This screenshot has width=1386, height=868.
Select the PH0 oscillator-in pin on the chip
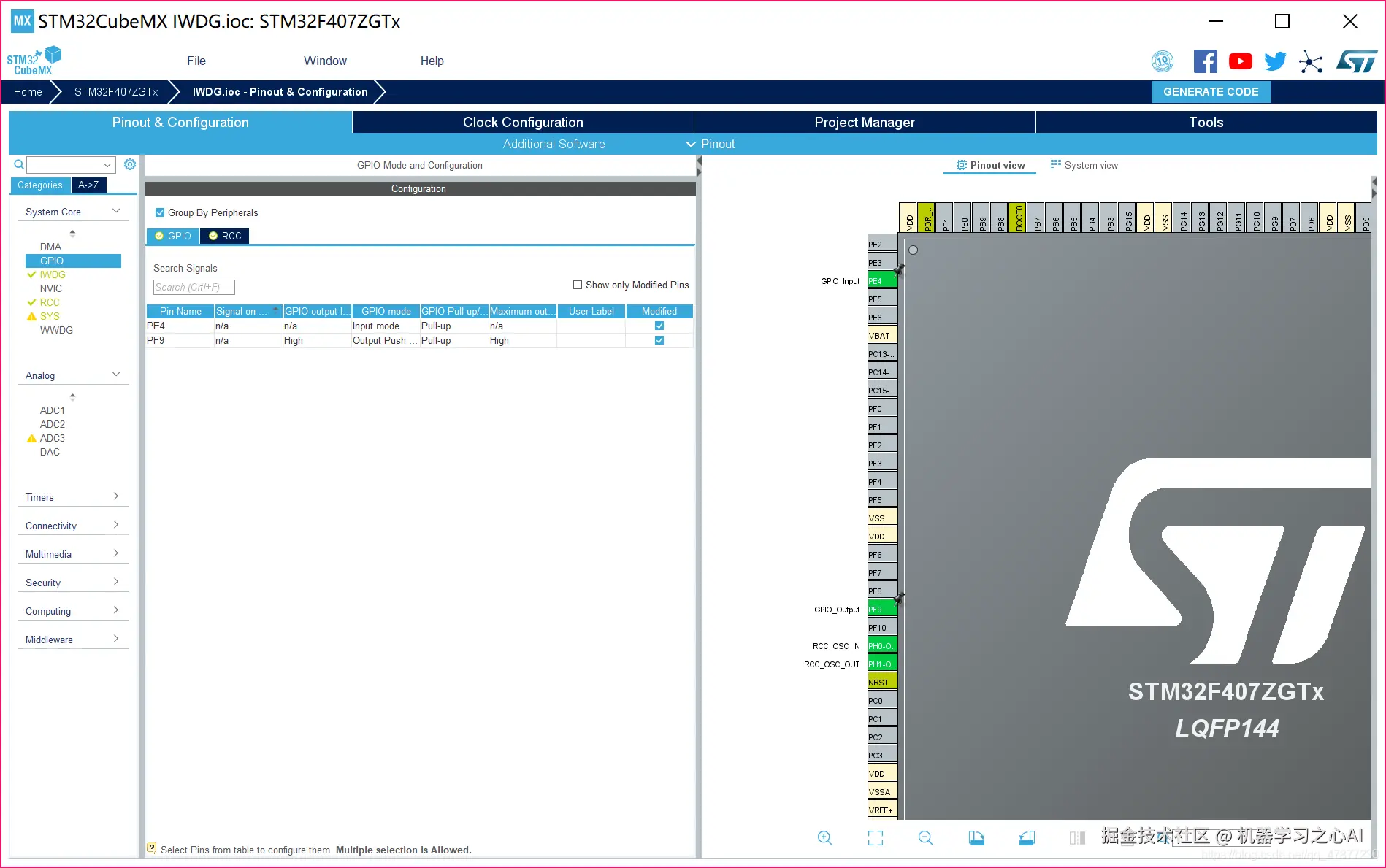882,646
